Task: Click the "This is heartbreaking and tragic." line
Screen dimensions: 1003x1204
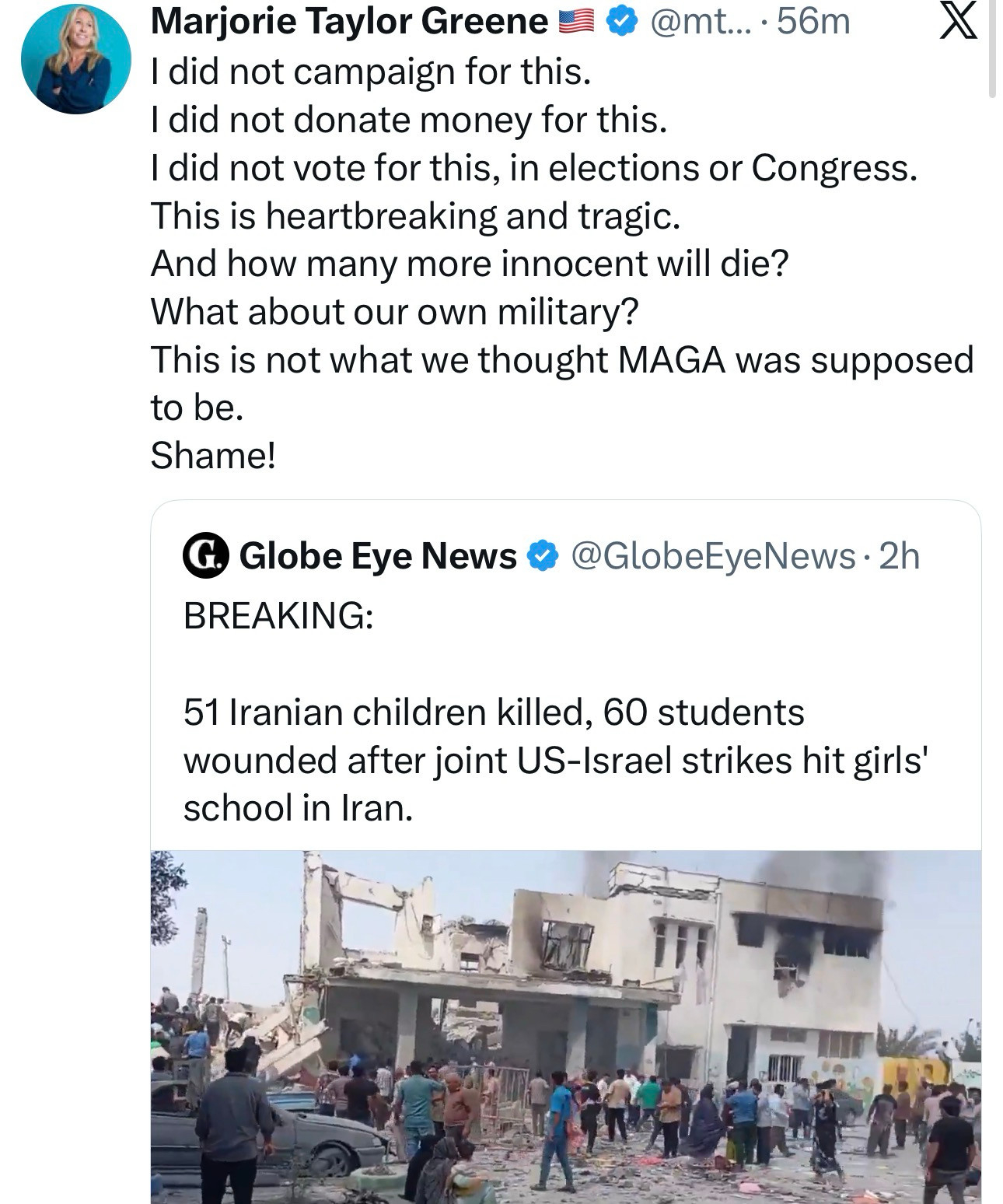Action: (415, 215)
